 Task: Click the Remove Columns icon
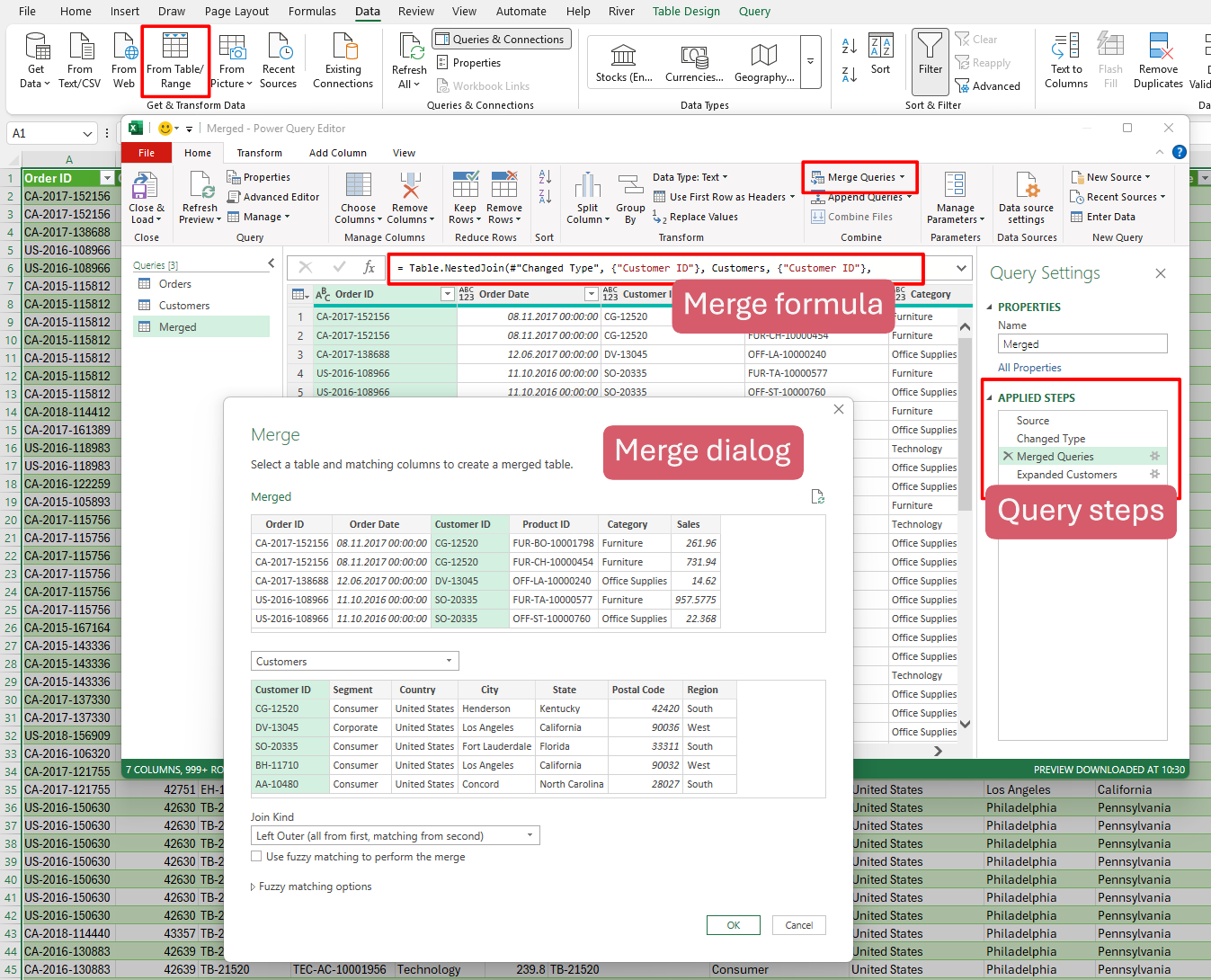pos(410,186)
